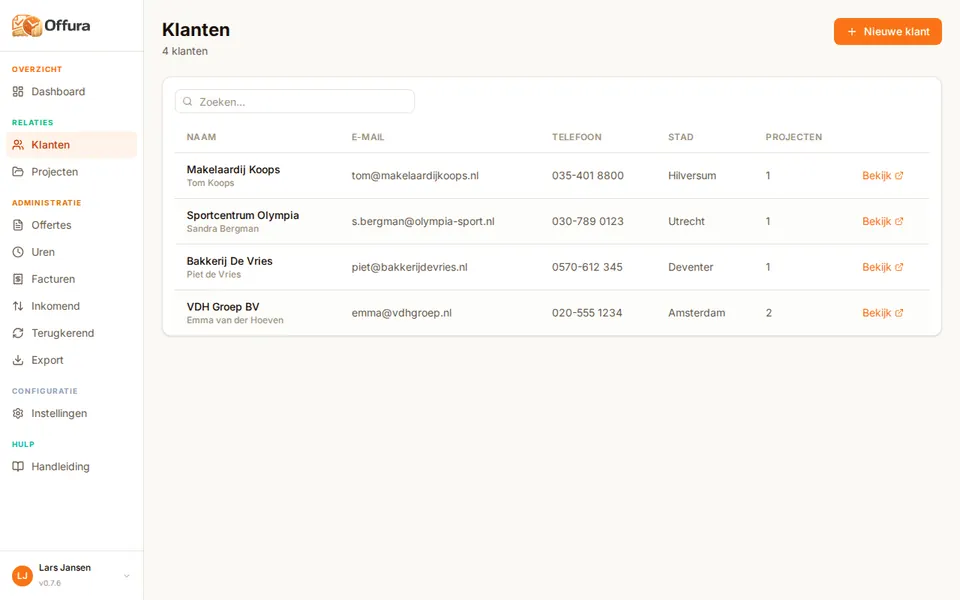Open Inkomend in sidebar
The height and width of the screenshot is (600, 960).
click(72, 306)
